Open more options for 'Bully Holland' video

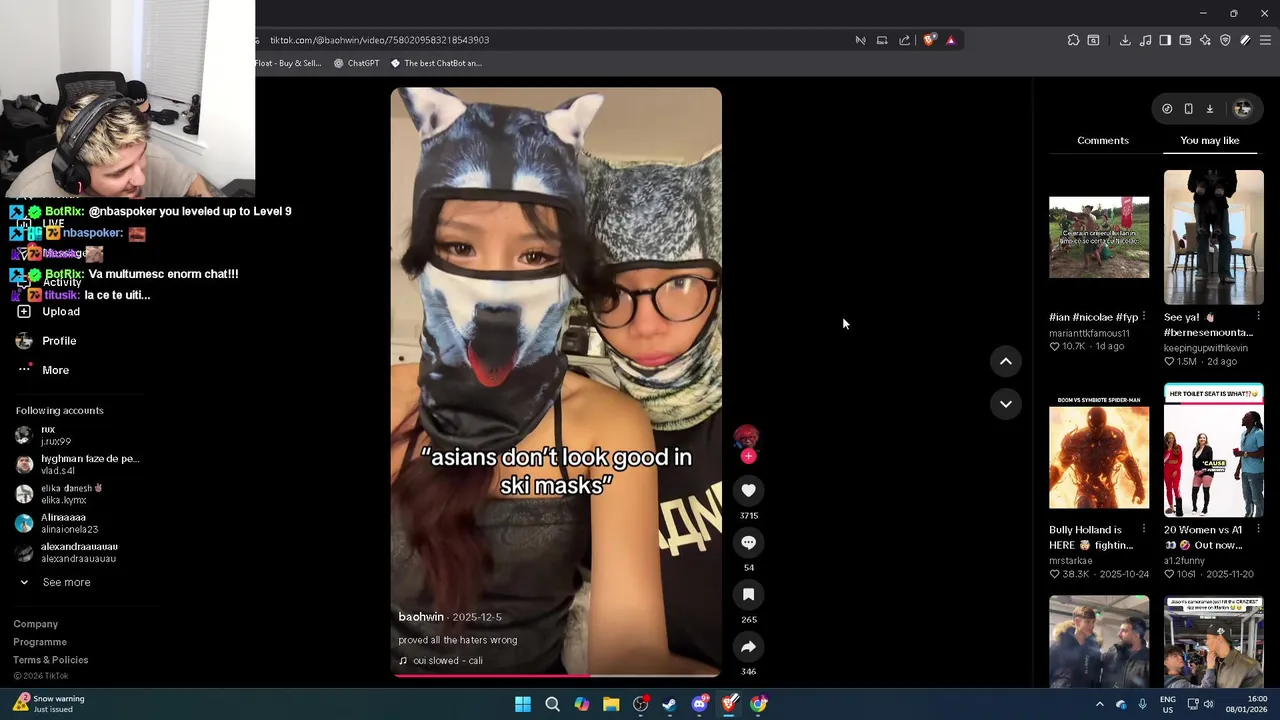point(1144,530)
